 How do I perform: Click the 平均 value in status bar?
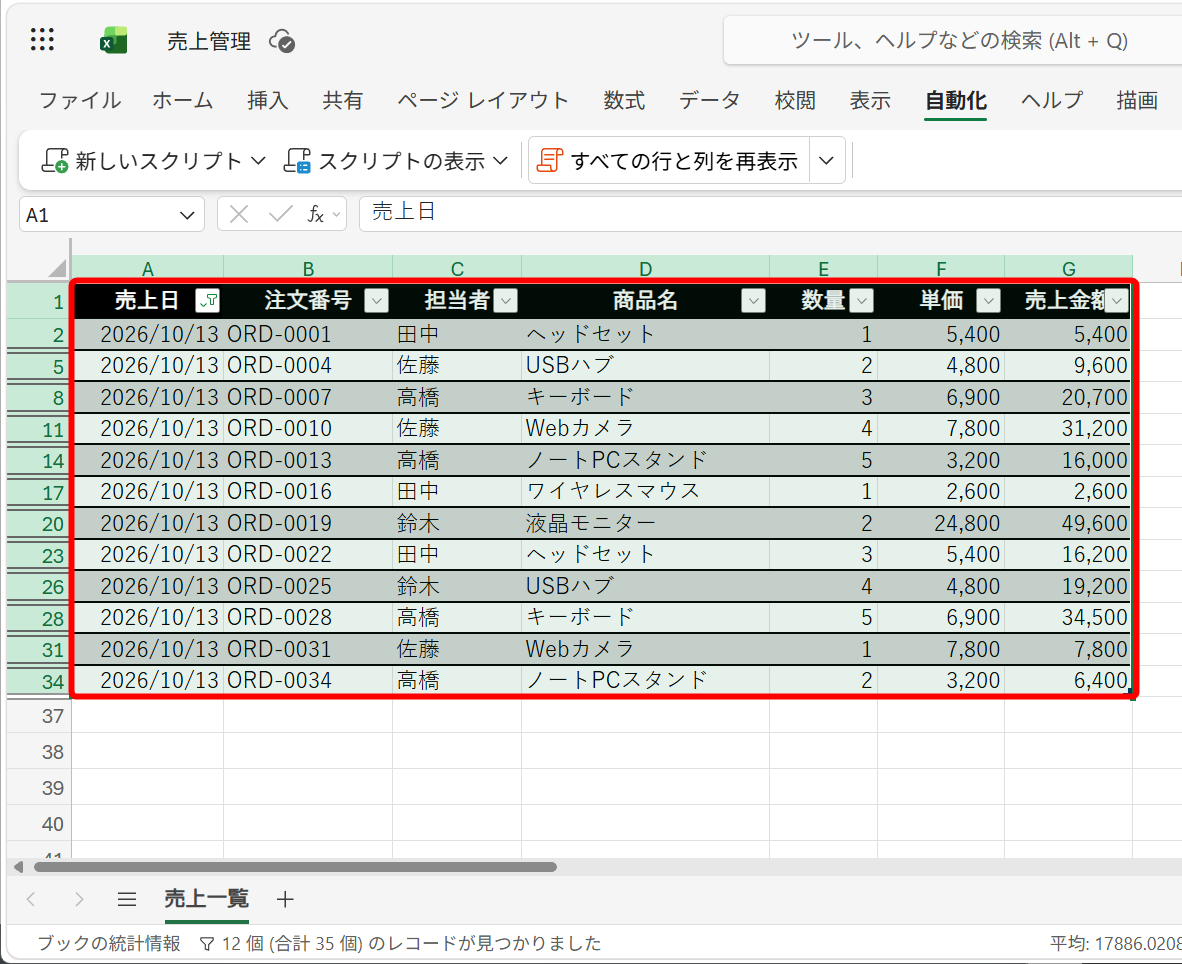1116,943
